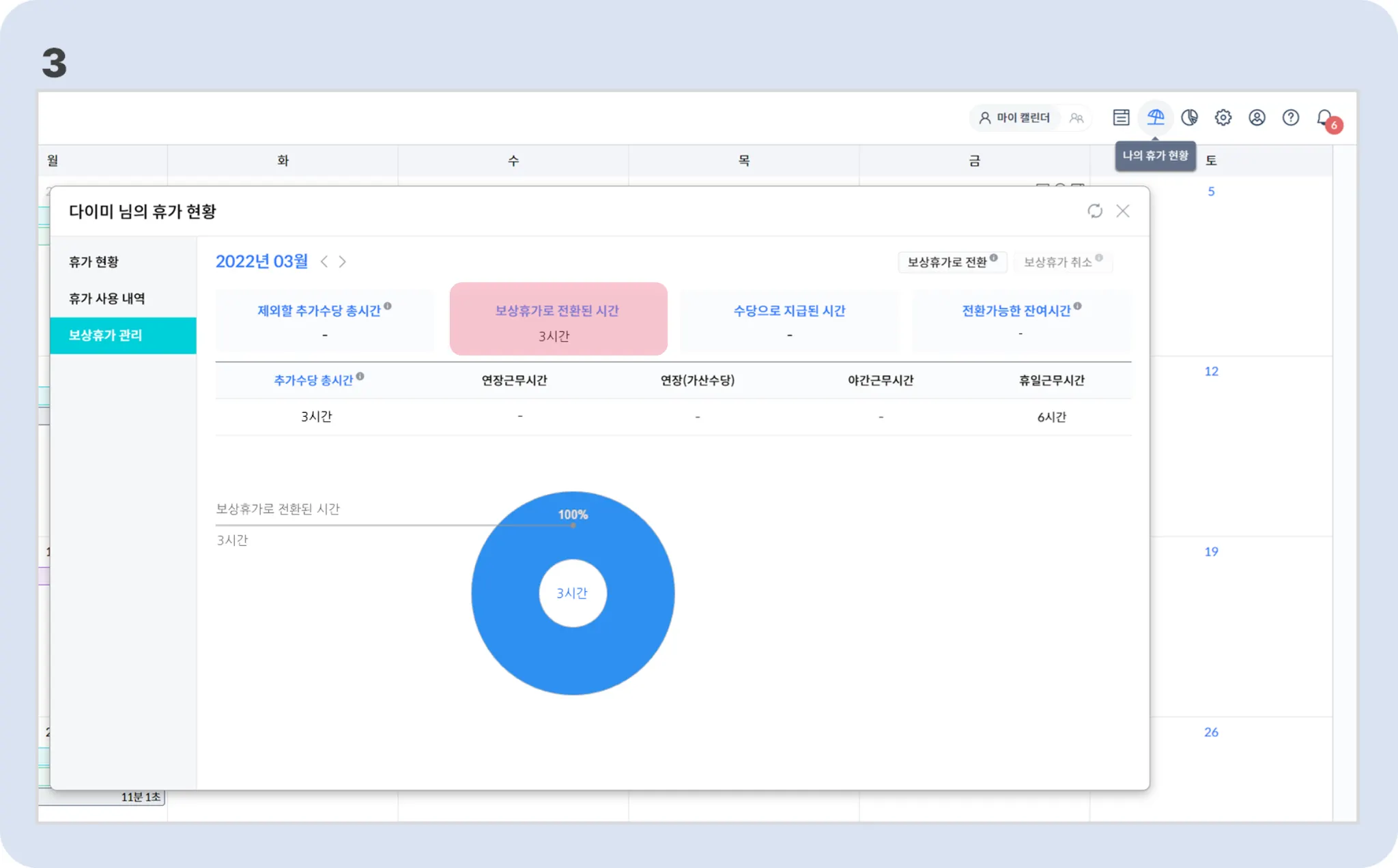Open the 휴가 사용 내역 tab
The width and height of the screenshot is (1398, 868).
[106, 298]
